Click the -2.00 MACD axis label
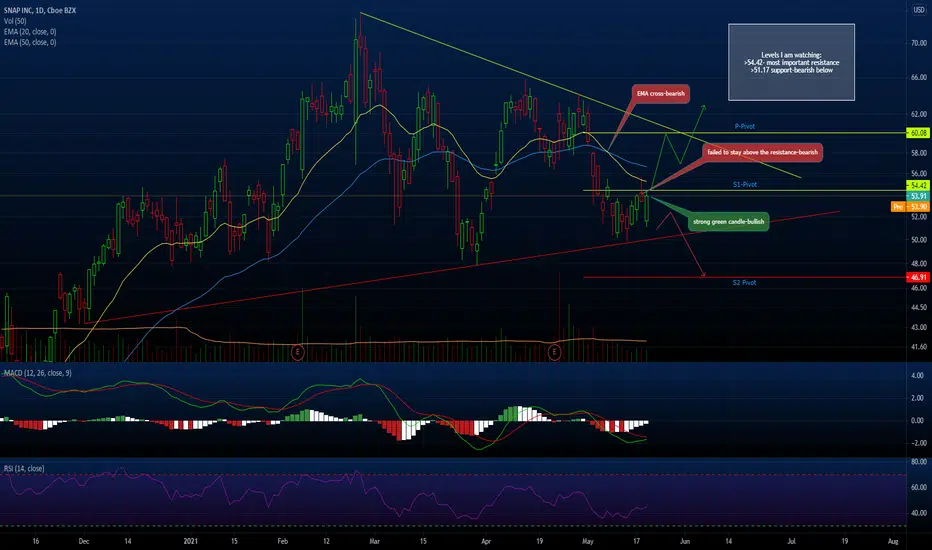This screenshot has width=932, height=550. coord(917,443)
